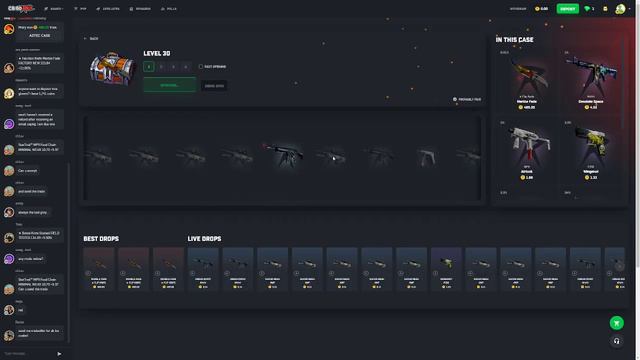Image resolution: width=640 pixels, height=360 pixels.
Task: Click the In This Case panel scrollbar
Action: [x=623, y=82]
